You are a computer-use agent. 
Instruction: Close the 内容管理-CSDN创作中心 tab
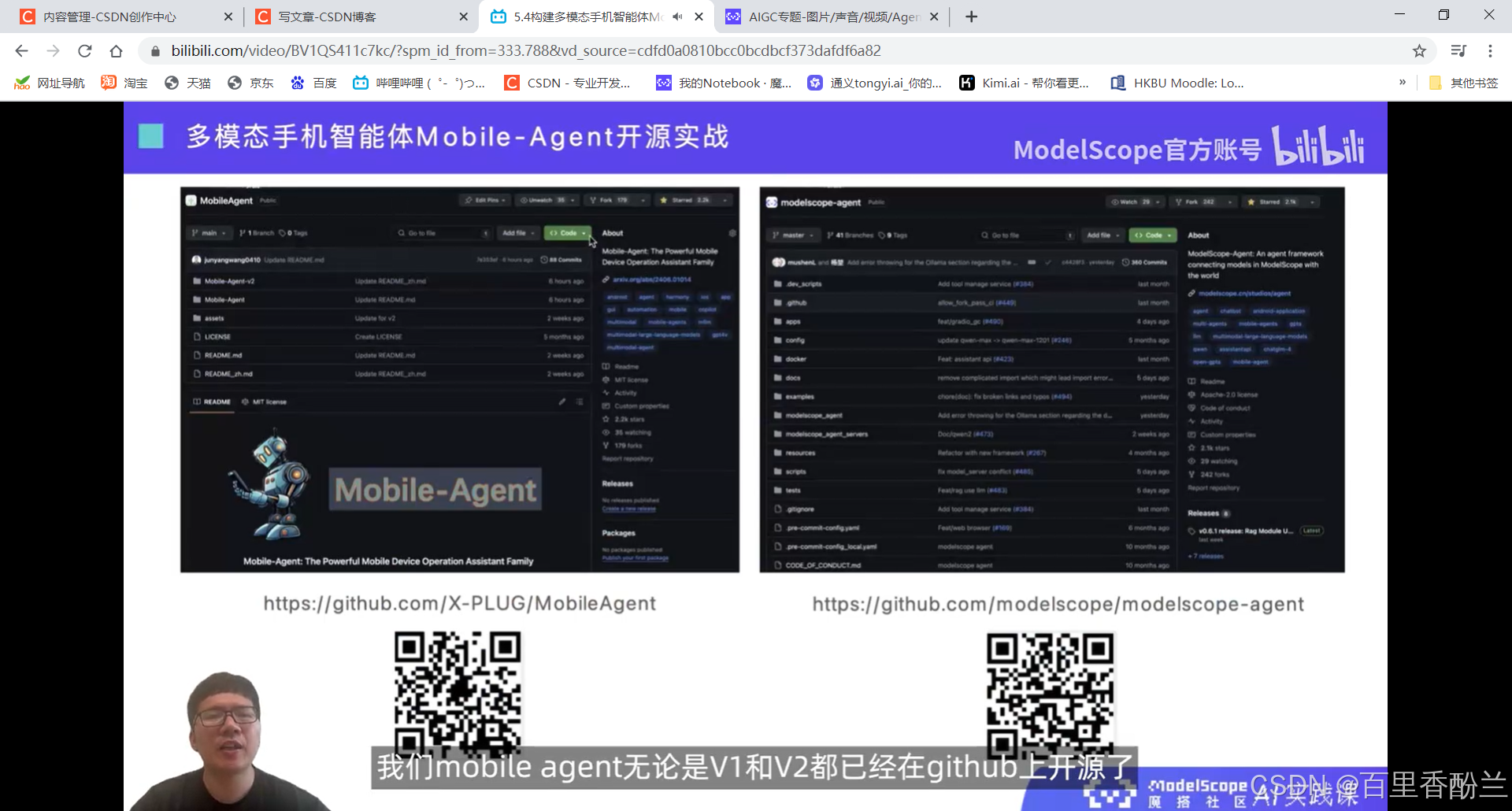tap(228, 17)
